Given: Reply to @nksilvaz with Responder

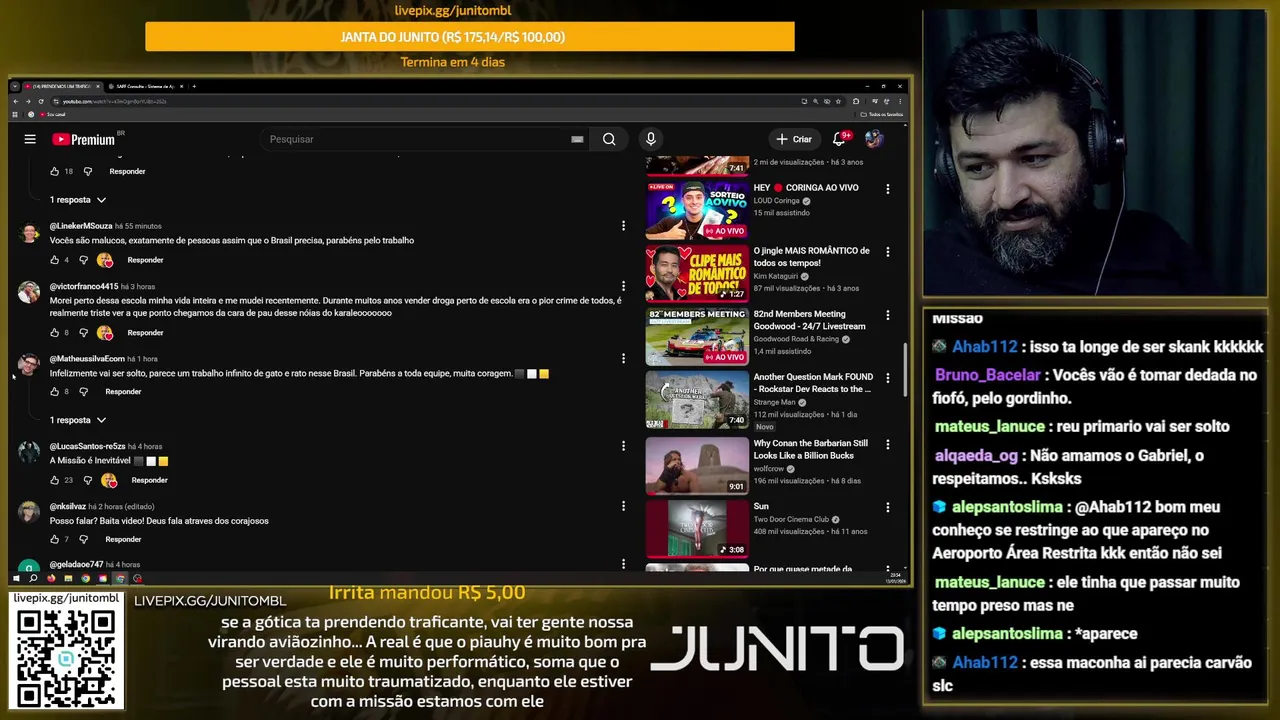Looking at the screenshot, I should point(123,539).
